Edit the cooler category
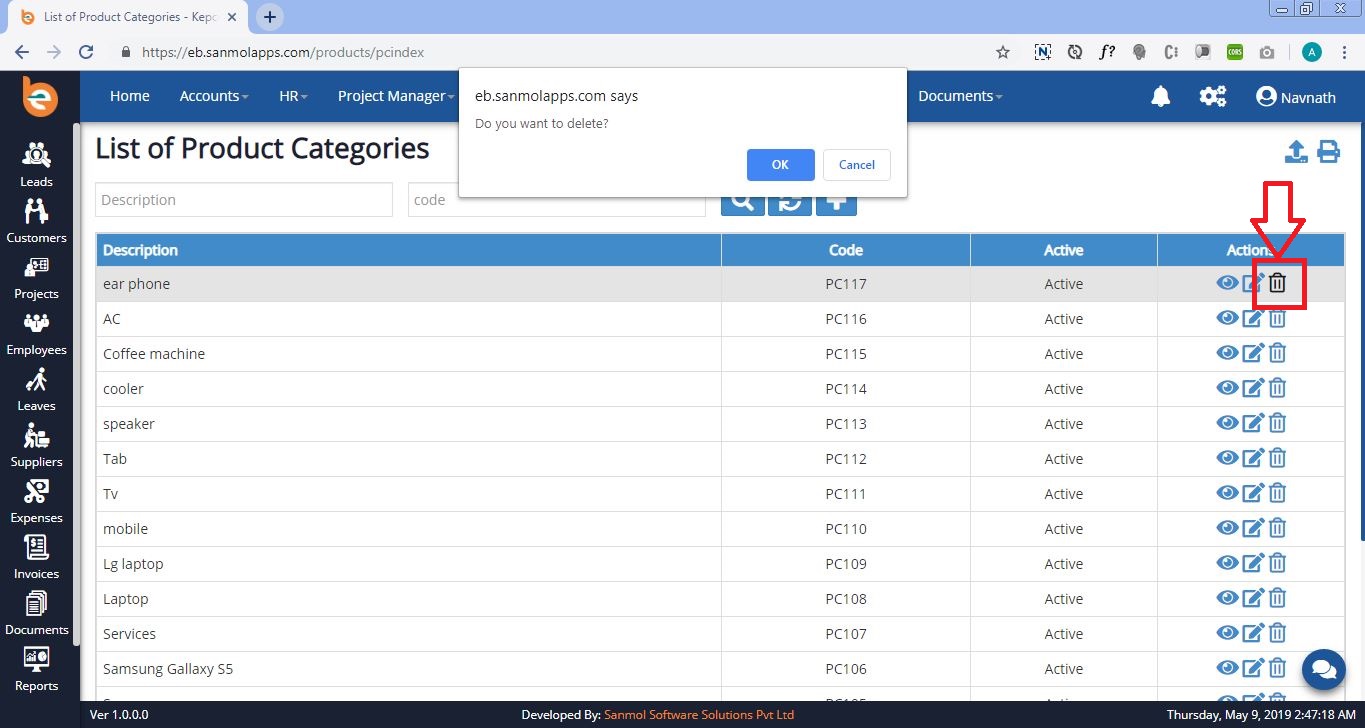1365x728 pixels. pos(1253,389)
